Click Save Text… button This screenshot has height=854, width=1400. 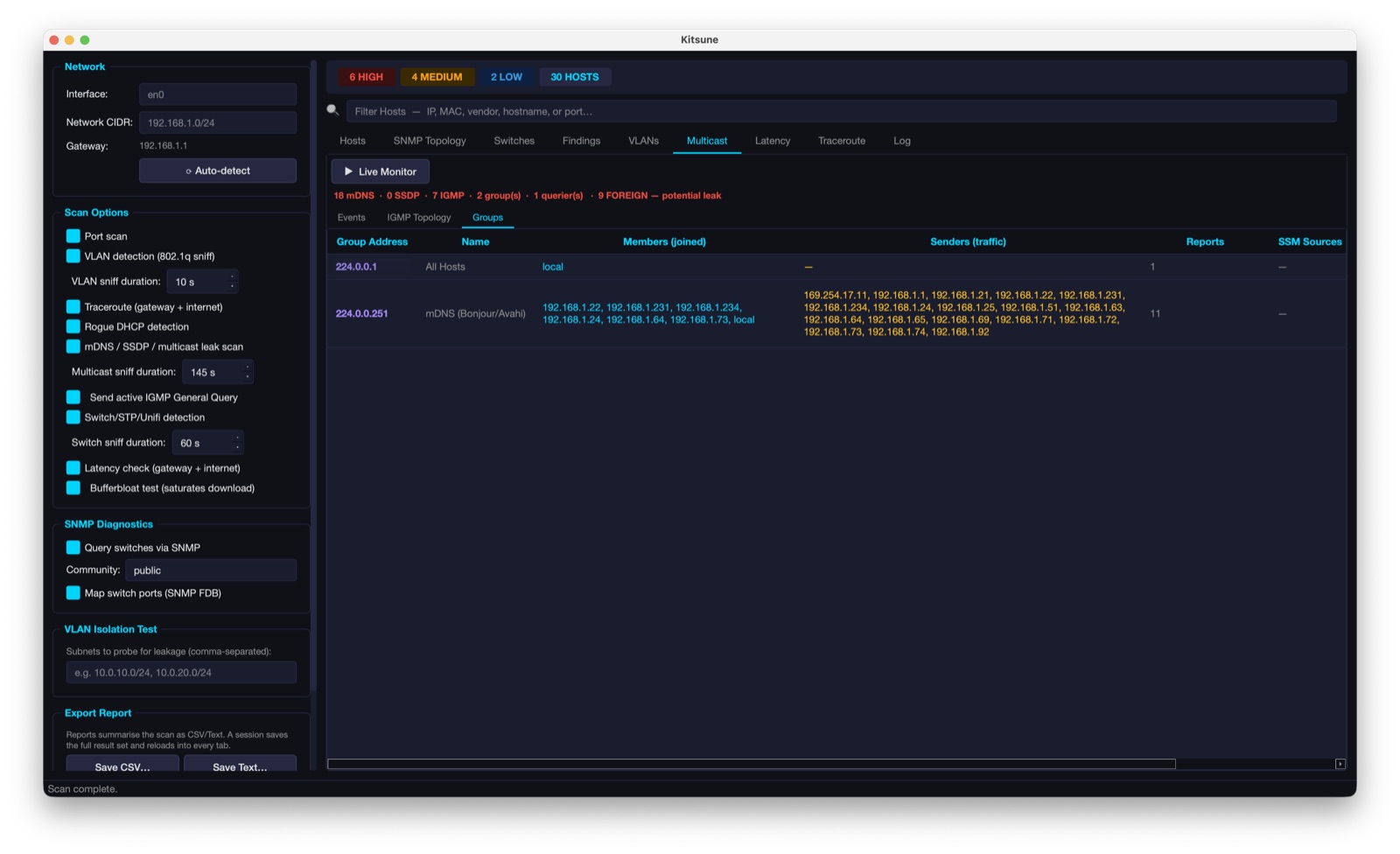pyautogui.click(x=240, y=764)
